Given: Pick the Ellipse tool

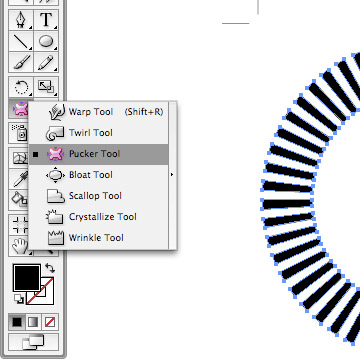Looking at the screenshot, I should [46, 41].
